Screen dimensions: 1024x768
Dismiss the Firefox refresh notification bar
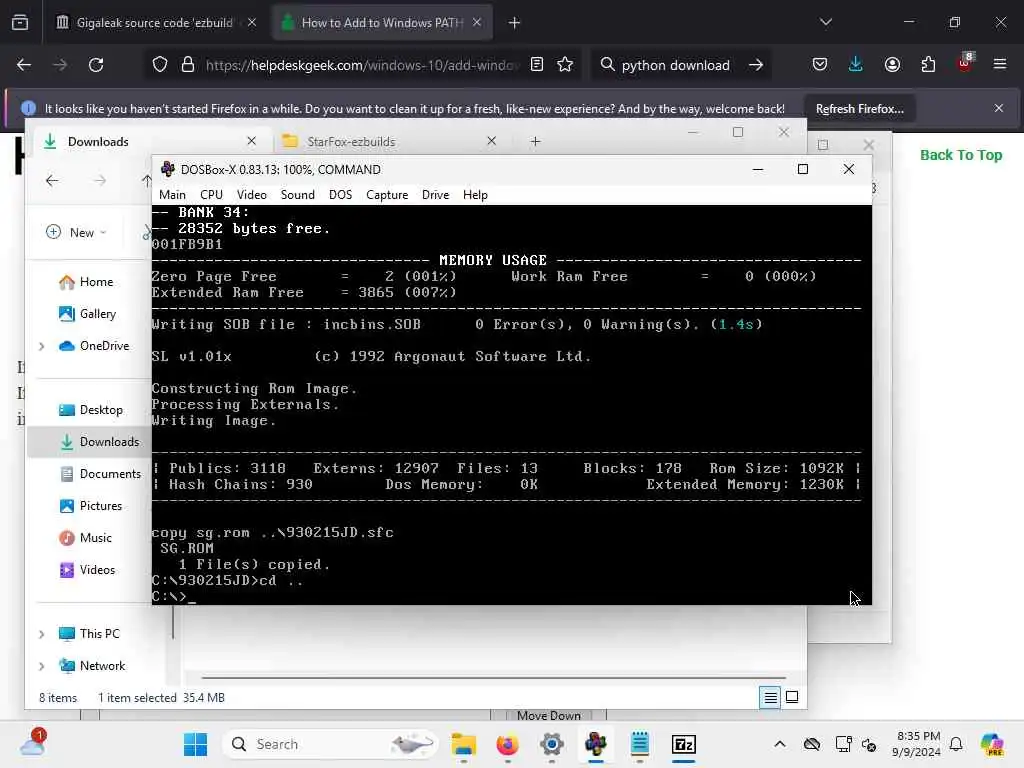coord(999,108)
